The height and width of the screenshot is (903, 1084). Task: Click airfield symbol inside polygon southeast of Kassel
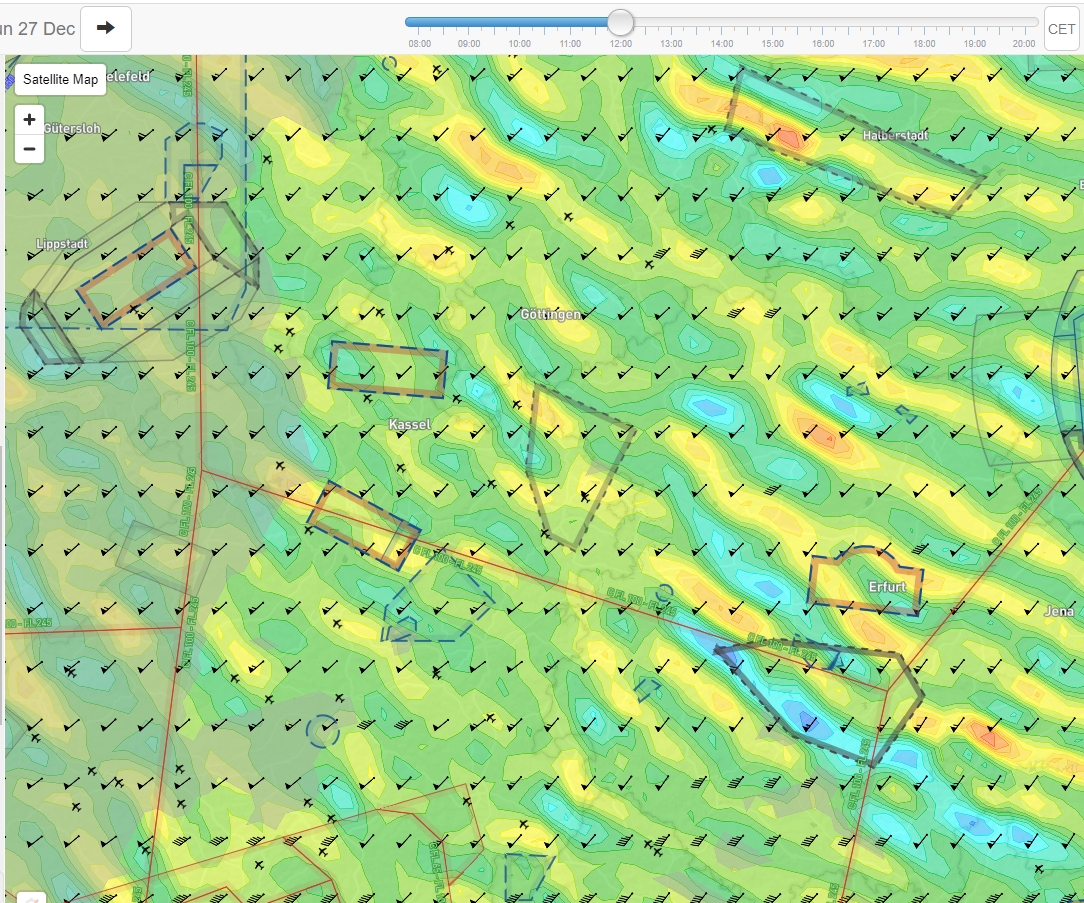click(586, 494)
